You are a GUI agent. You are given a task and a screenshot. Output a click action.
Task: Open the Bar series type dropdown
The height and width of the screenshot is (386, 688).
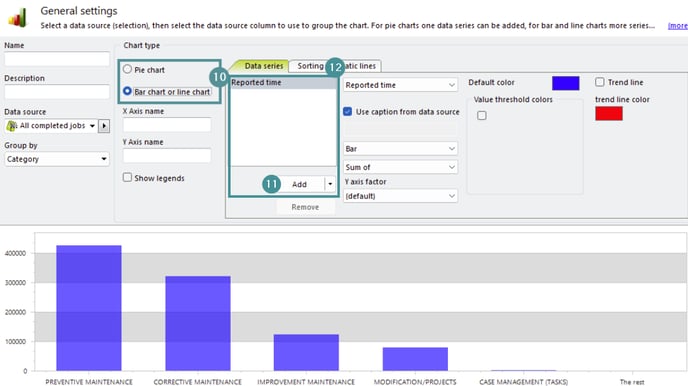(401, 149)
